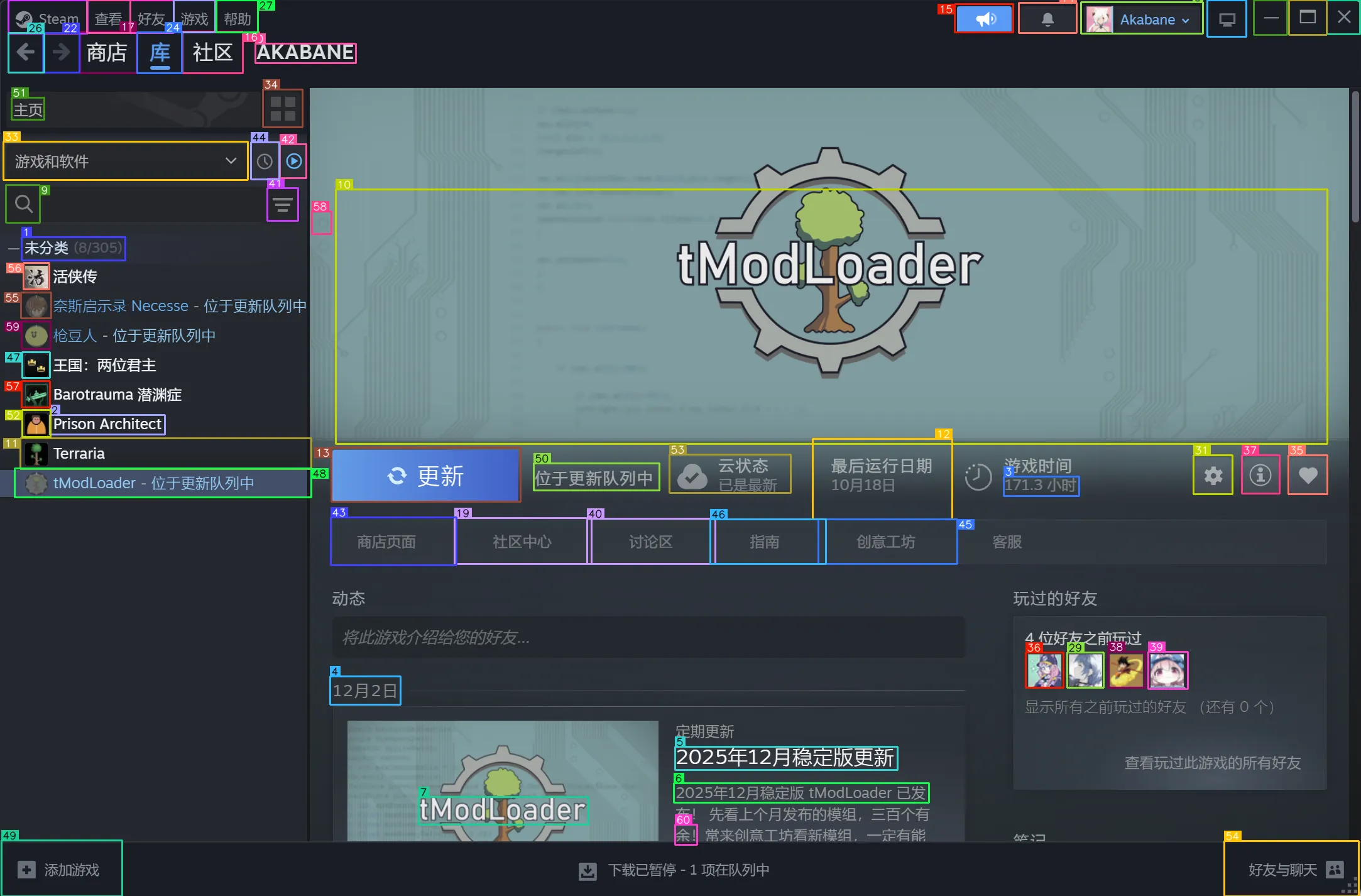Image resolution: width=1361 pixels, height=896 pixels.
Task: Open the notifications bell
Action: click(1047, 19)
